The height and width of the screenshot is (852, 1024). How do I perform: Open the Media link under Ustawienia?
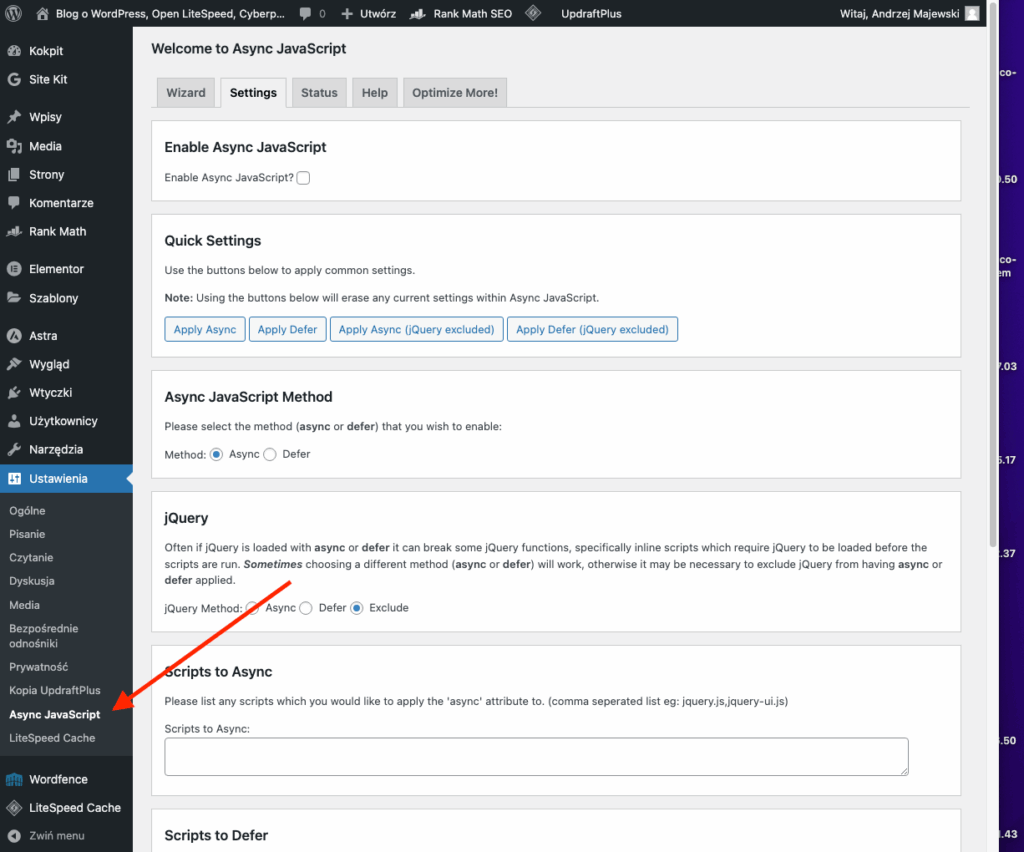pyautogui.click(x=24, y=605)
